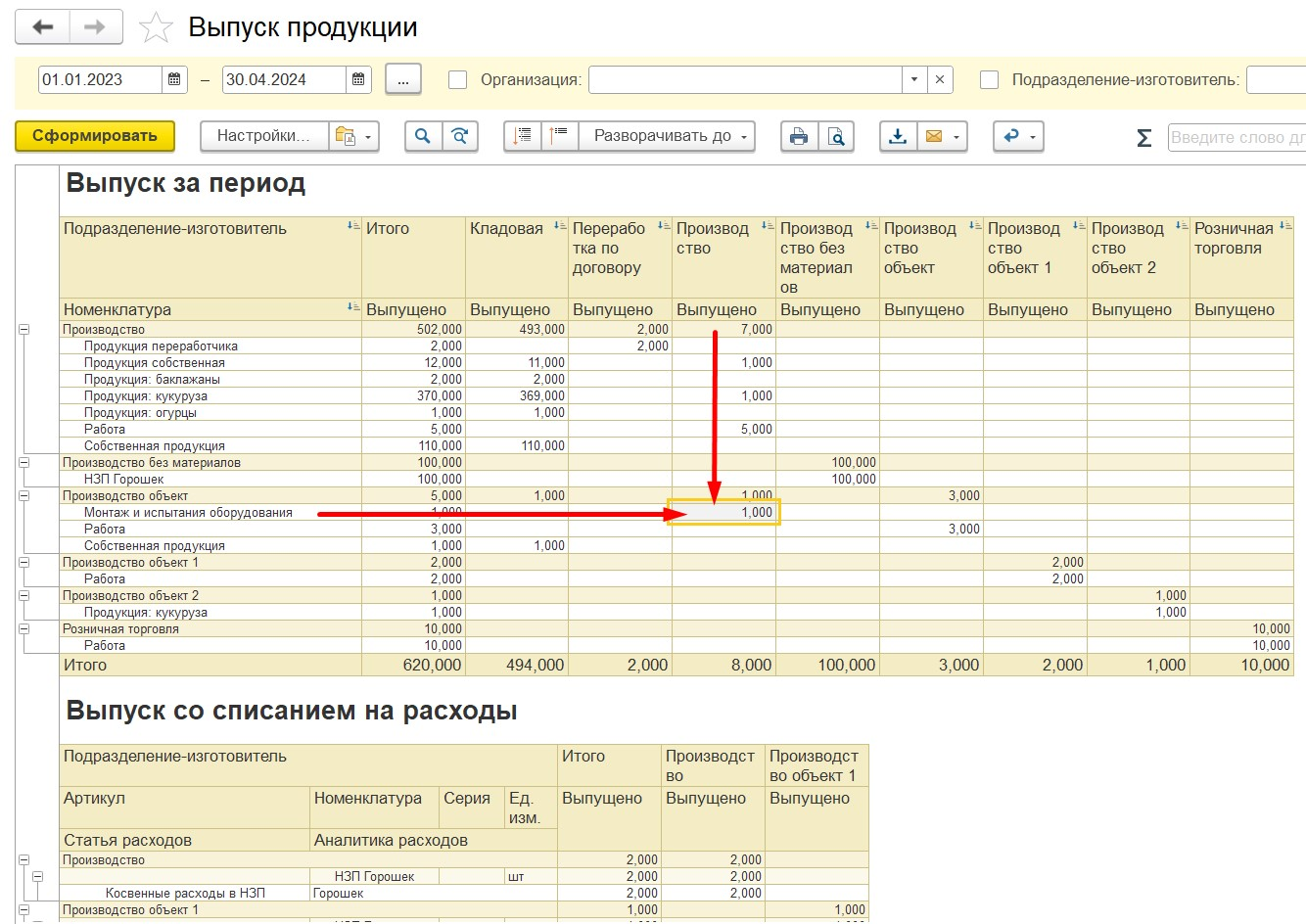1306x924 pixels.
Task: Click the 370,000 cell for Продукция: кукуруза
Action: click(413, 396)
